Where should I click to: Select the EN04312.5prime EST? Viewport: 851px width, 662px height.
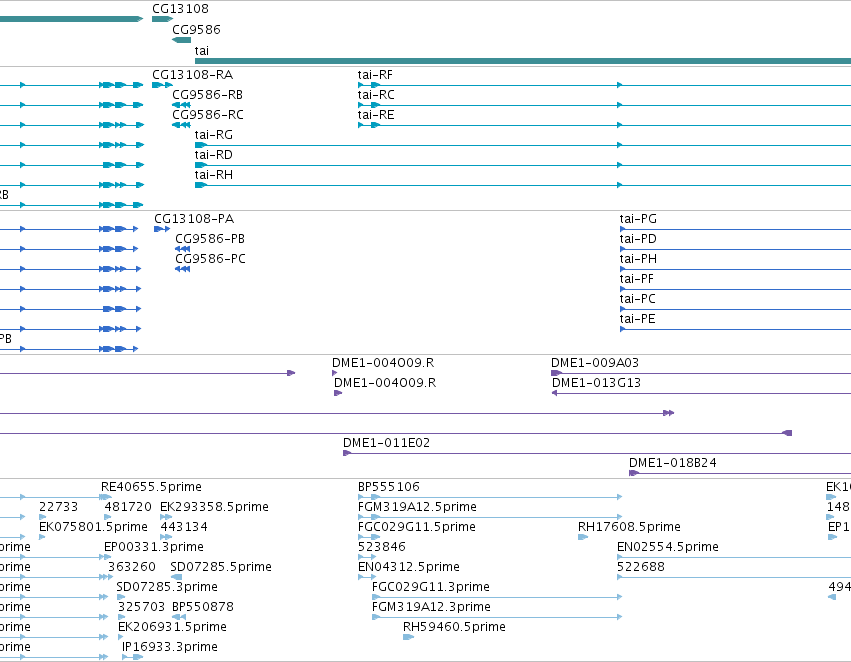click(409, 567)
